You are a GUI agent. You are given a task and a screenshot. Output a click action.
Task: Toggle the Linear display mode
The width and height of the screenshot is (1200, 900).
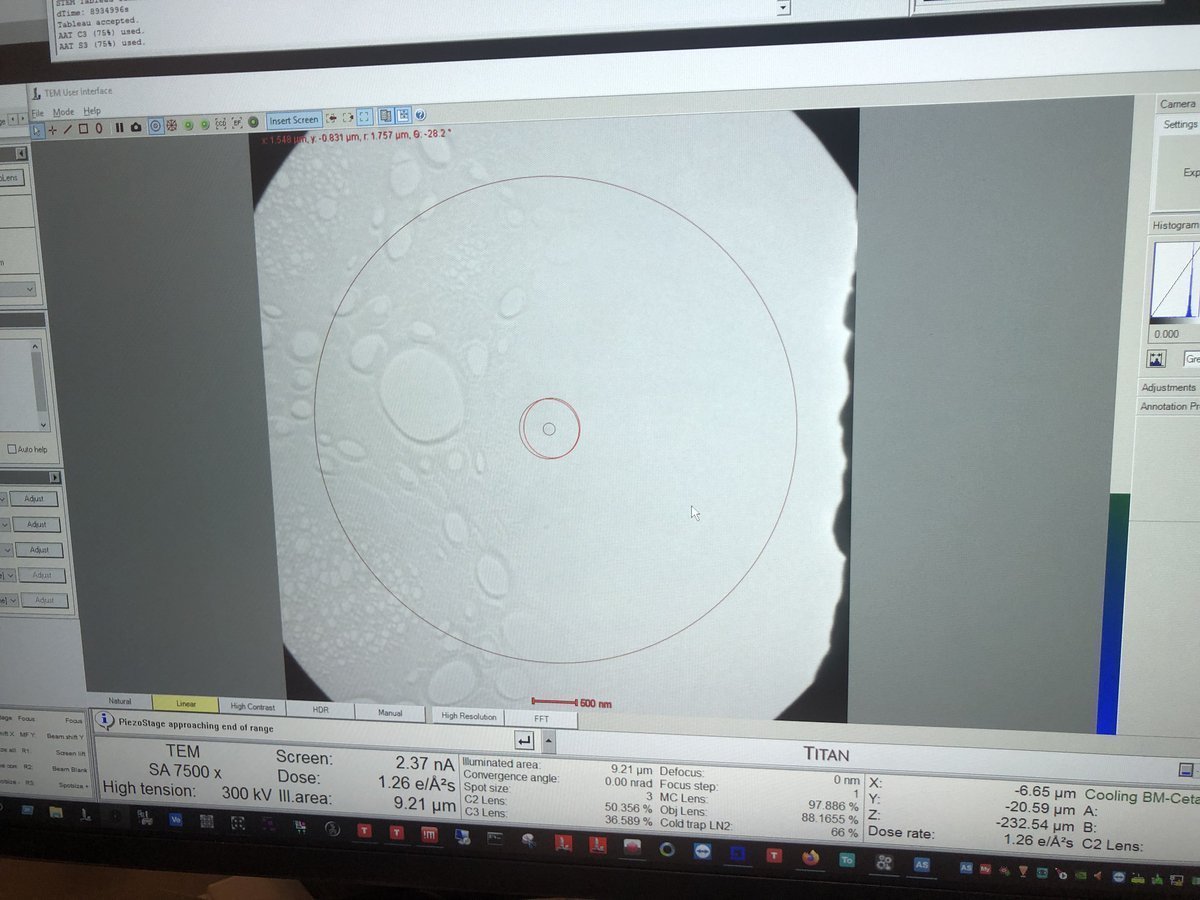(x=185, y=703)
